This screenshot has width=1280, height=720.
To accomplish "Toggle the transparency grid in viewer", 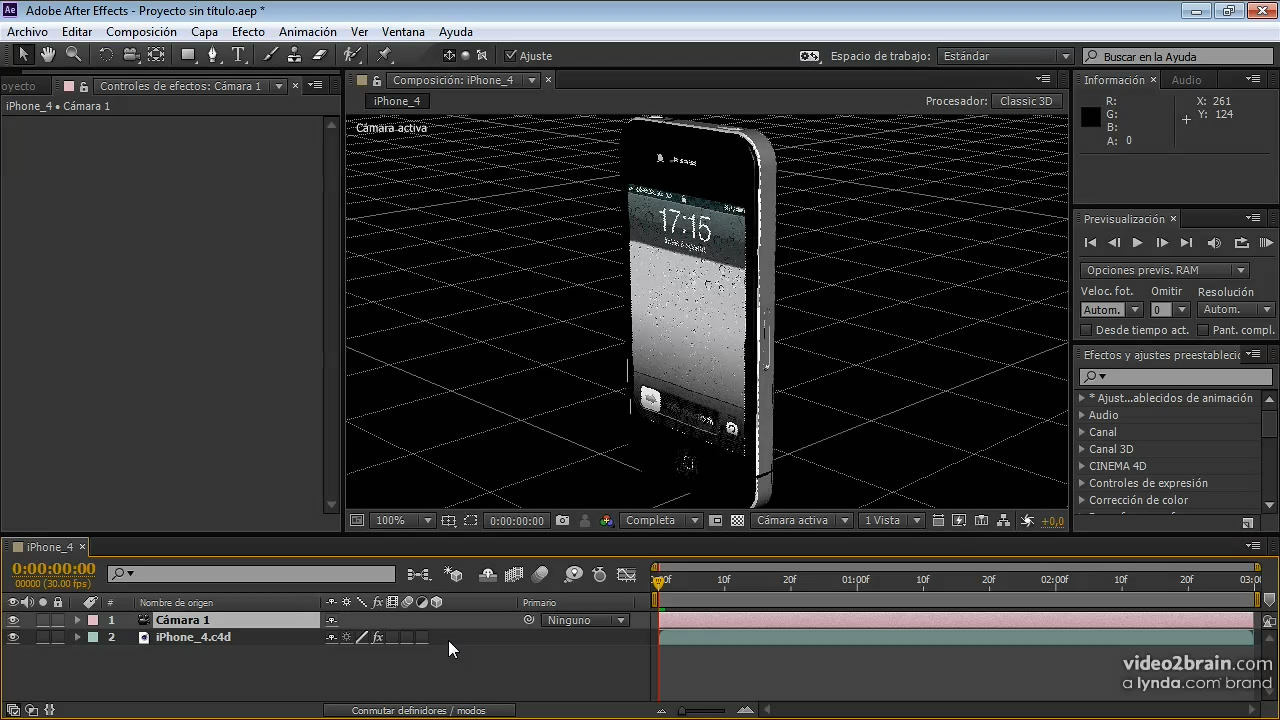I will tap(737, 521).
